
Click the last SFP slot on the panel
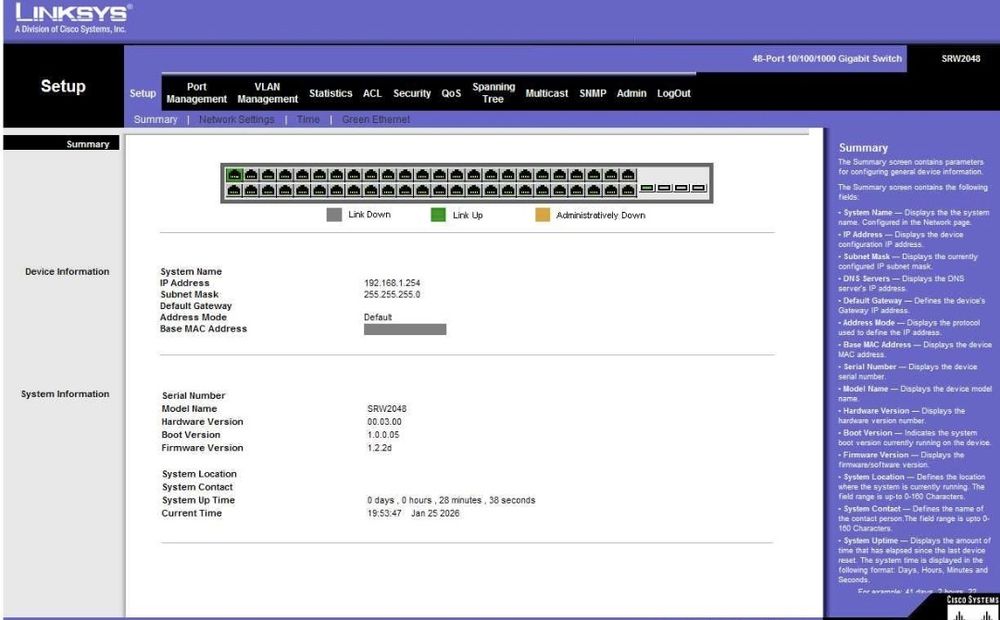pyautogui.click(x=699, y=188)
